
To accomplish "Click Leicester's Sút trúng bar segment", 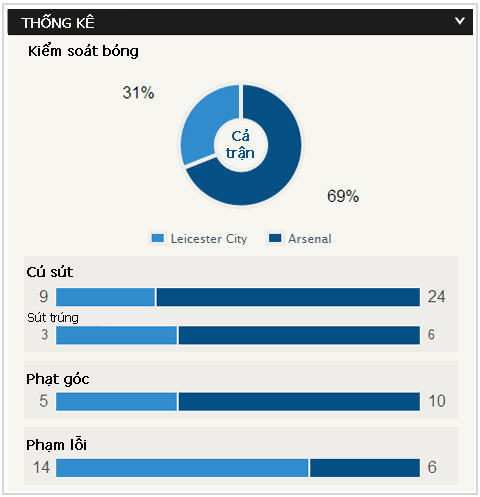I will [116, 335].
